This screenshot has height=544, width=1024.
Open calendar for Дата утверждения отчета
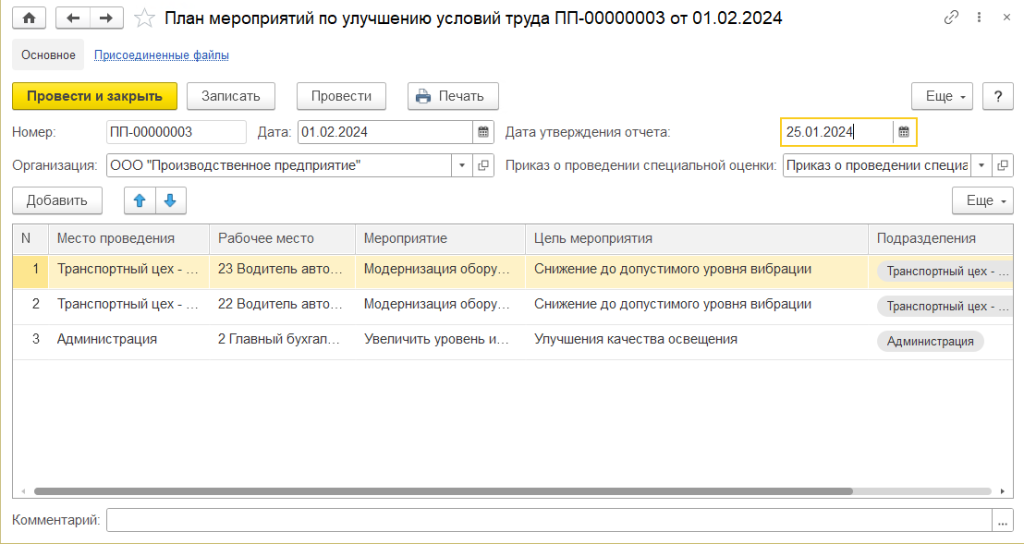click(x=904, y=132)
